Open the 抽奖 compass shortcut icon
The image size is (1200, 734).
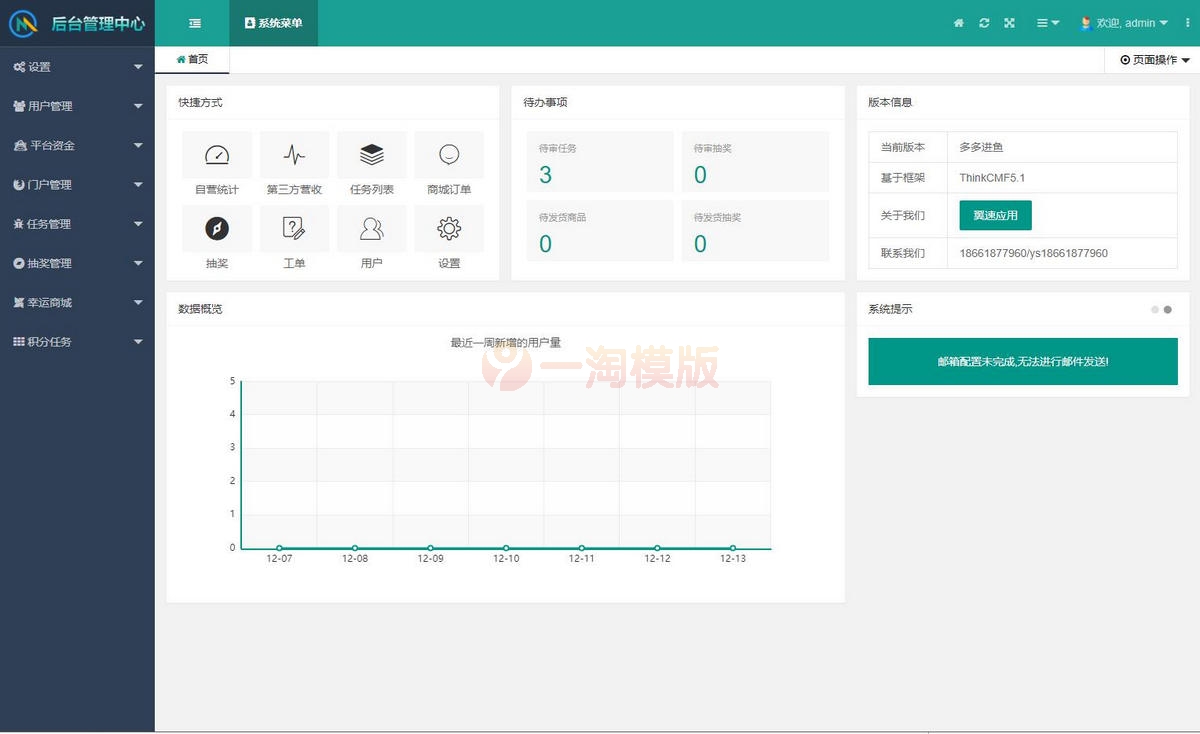(x=216, y=229)
